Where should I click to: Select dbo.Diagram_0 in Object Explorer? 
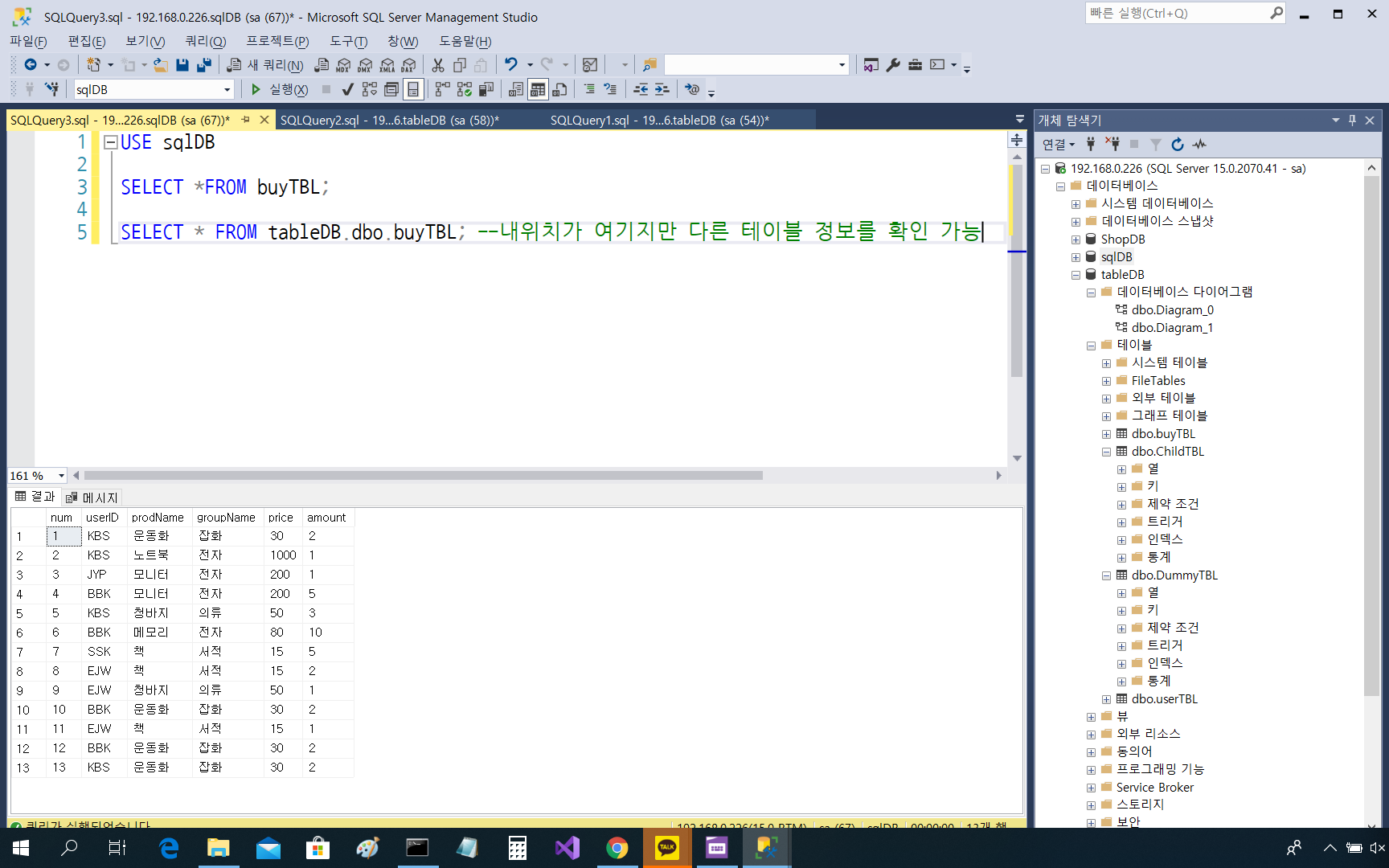[1172, 310]
